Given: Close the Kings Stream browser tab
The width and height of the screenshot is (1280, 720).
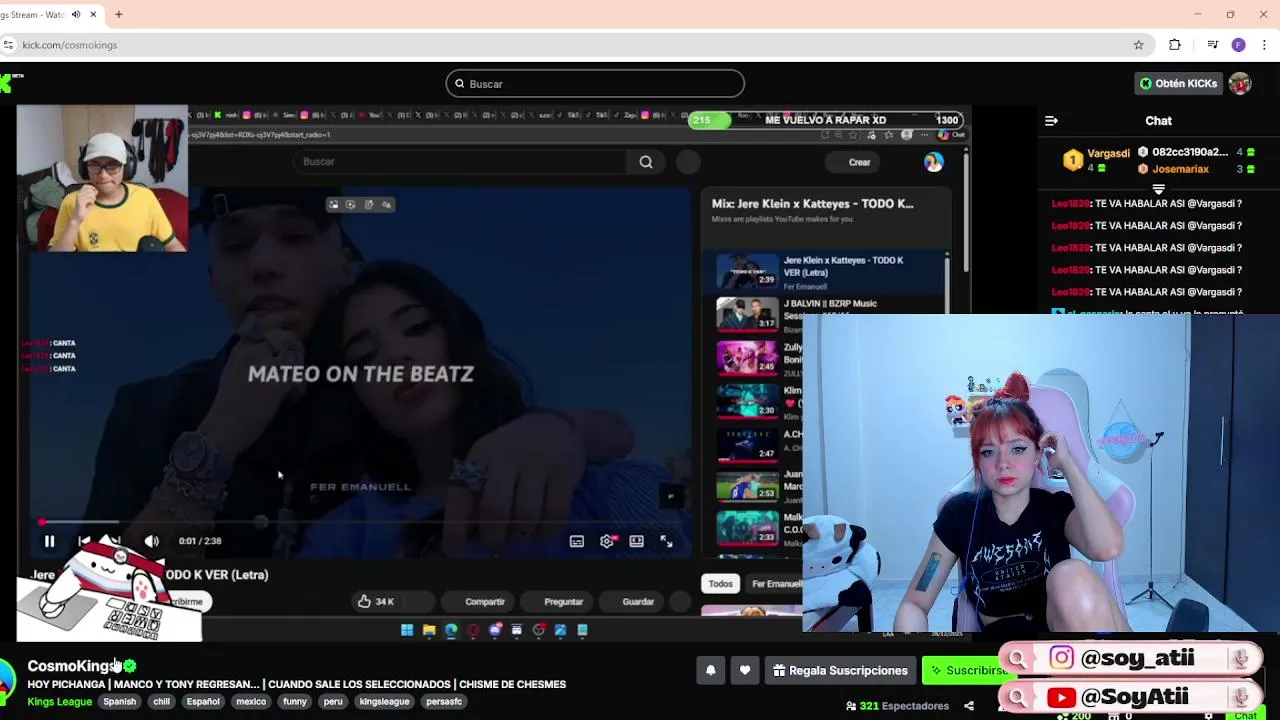Looking at the screenshot, I should tap(93, 14).
